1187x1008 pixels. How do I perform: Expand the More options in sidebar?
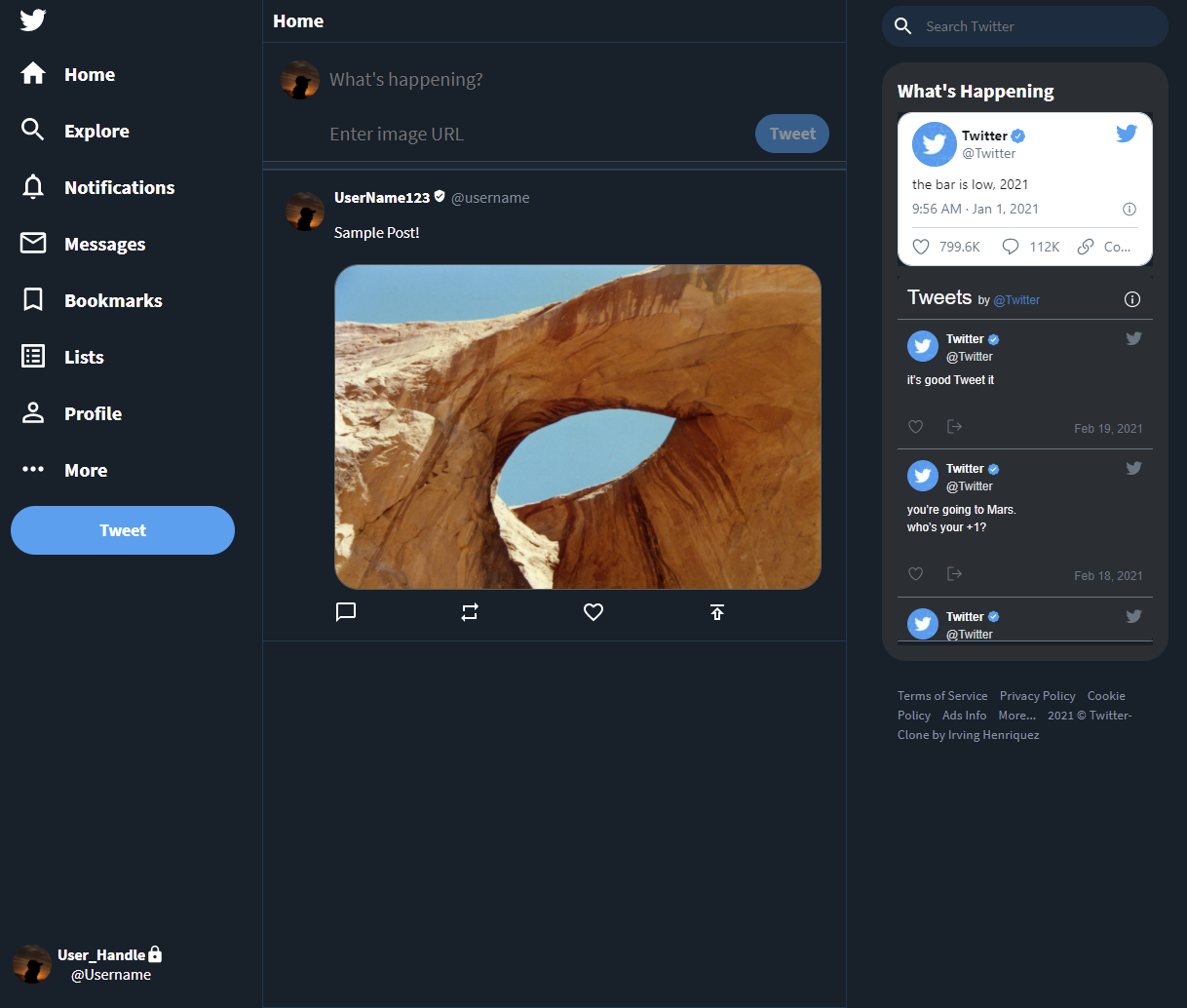point(86,470)
